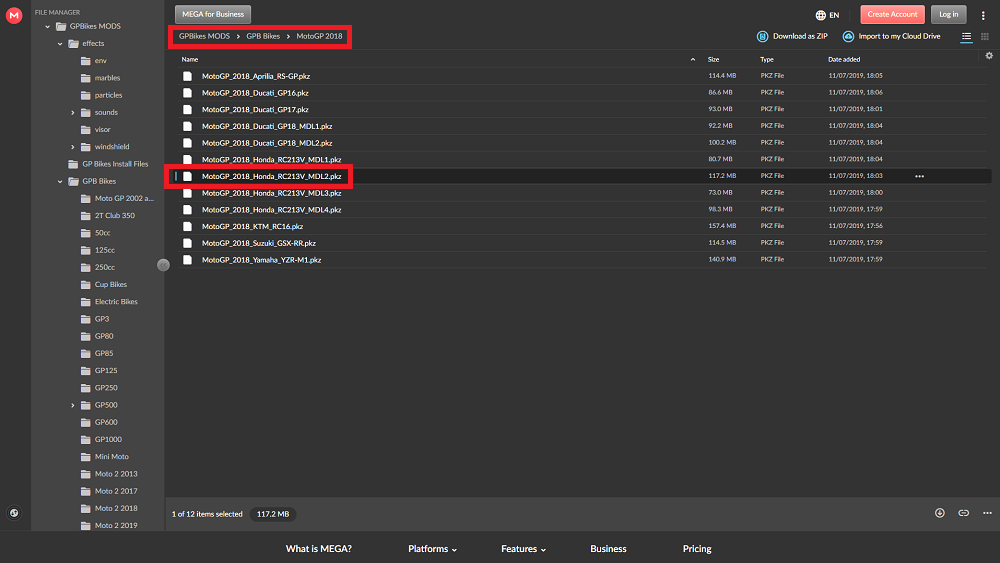1000x563 pixels.
Task: Click the Download as ZIP icon
Action: tap(762, 36)
